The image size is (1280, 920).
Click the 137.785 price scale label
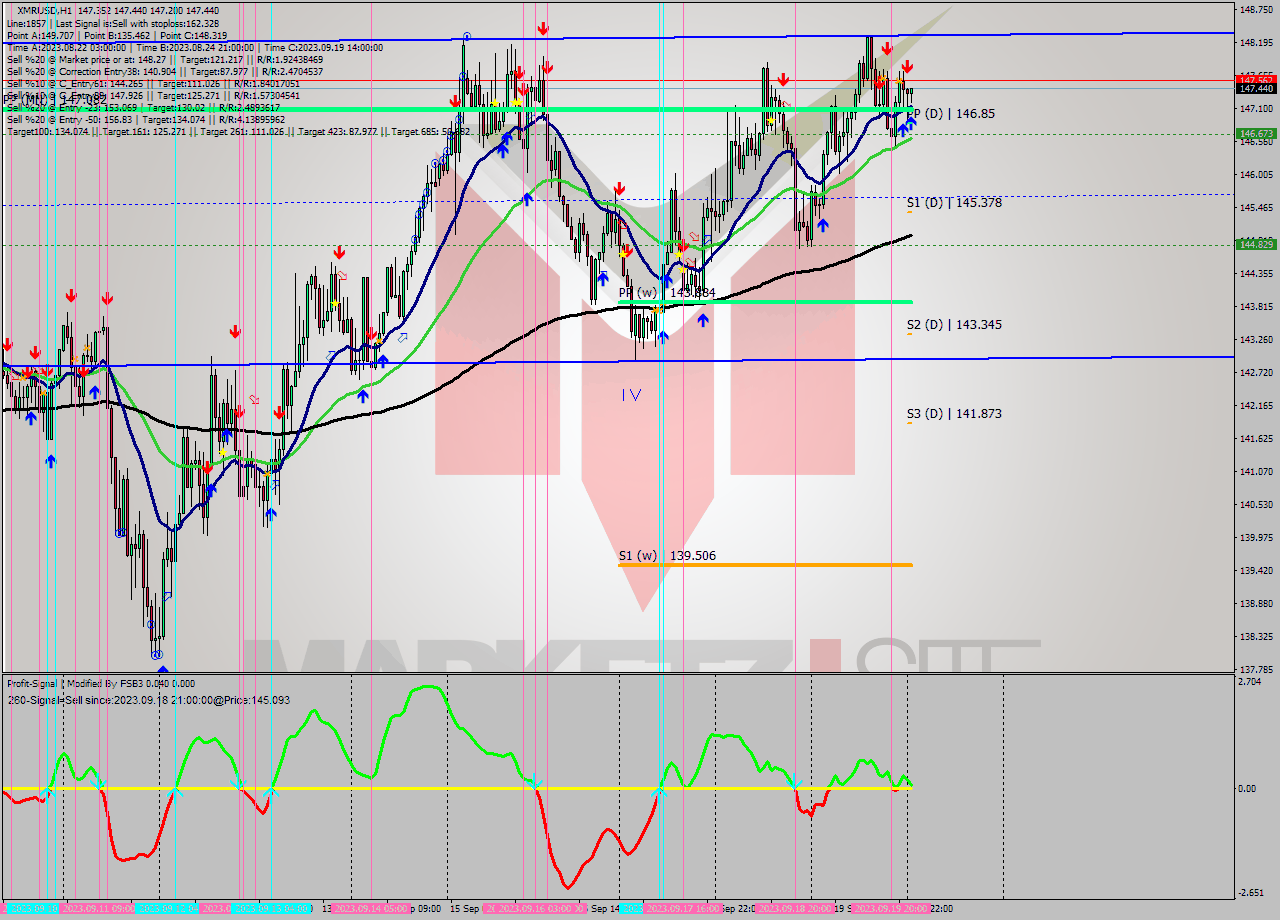1256,669
